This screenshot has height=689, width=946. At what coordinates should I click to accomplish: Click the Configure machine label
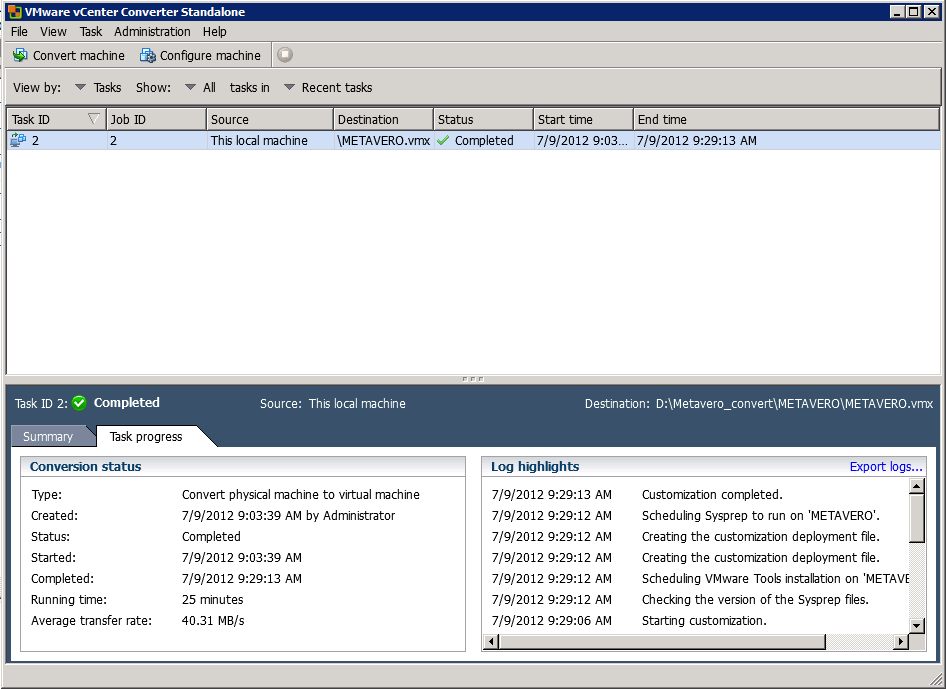(x=210, y=56)
